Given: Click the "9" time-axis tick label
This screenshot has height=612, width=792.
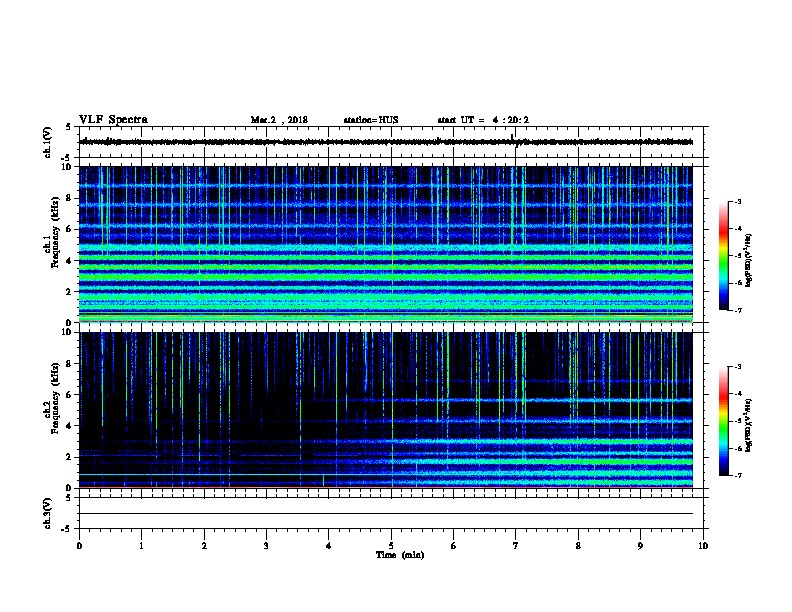Looking at the screenshot, I should pos(640,546).
